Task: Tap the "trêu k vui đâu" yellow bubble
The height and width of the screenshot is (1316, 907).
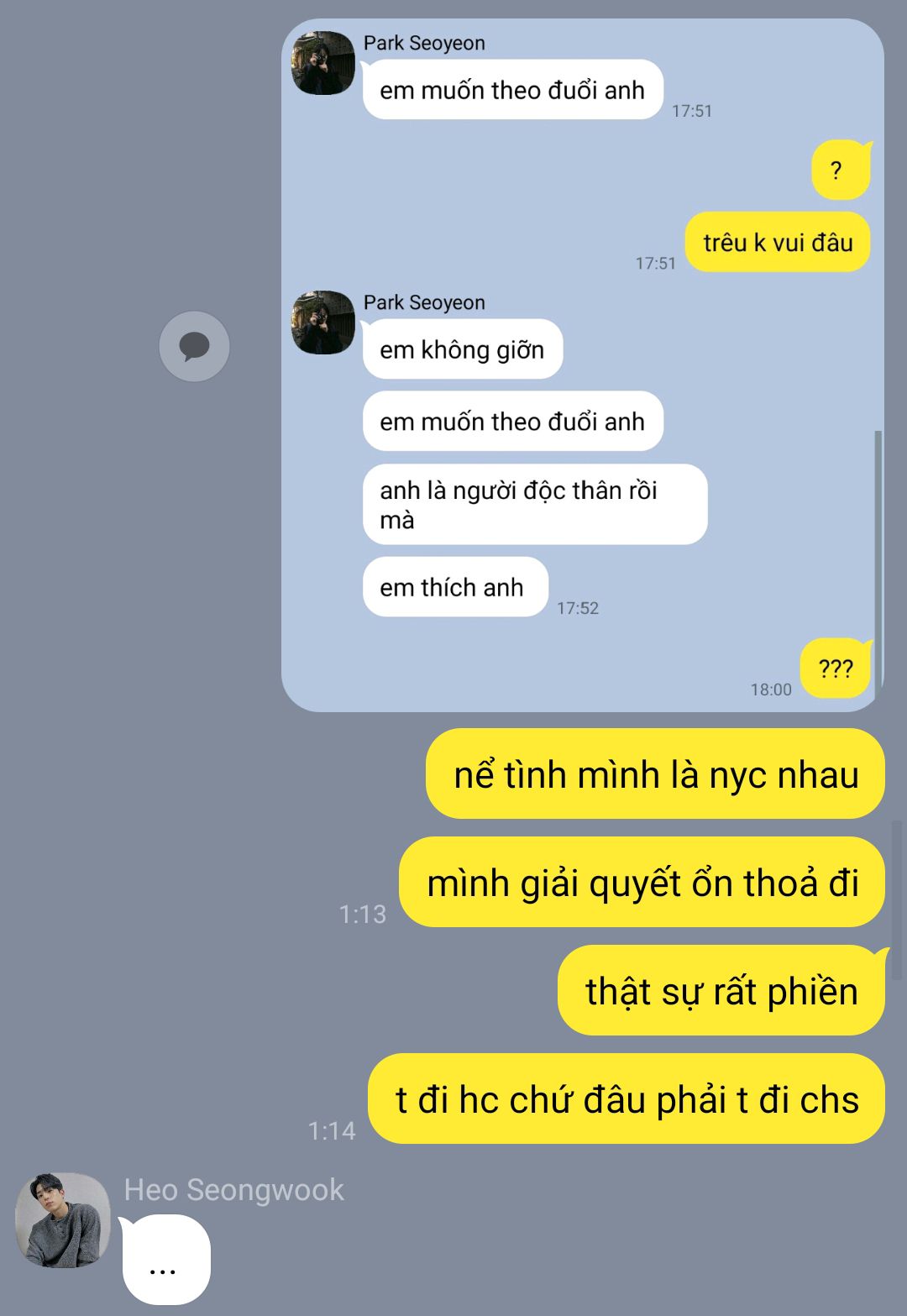Action: 778,243
